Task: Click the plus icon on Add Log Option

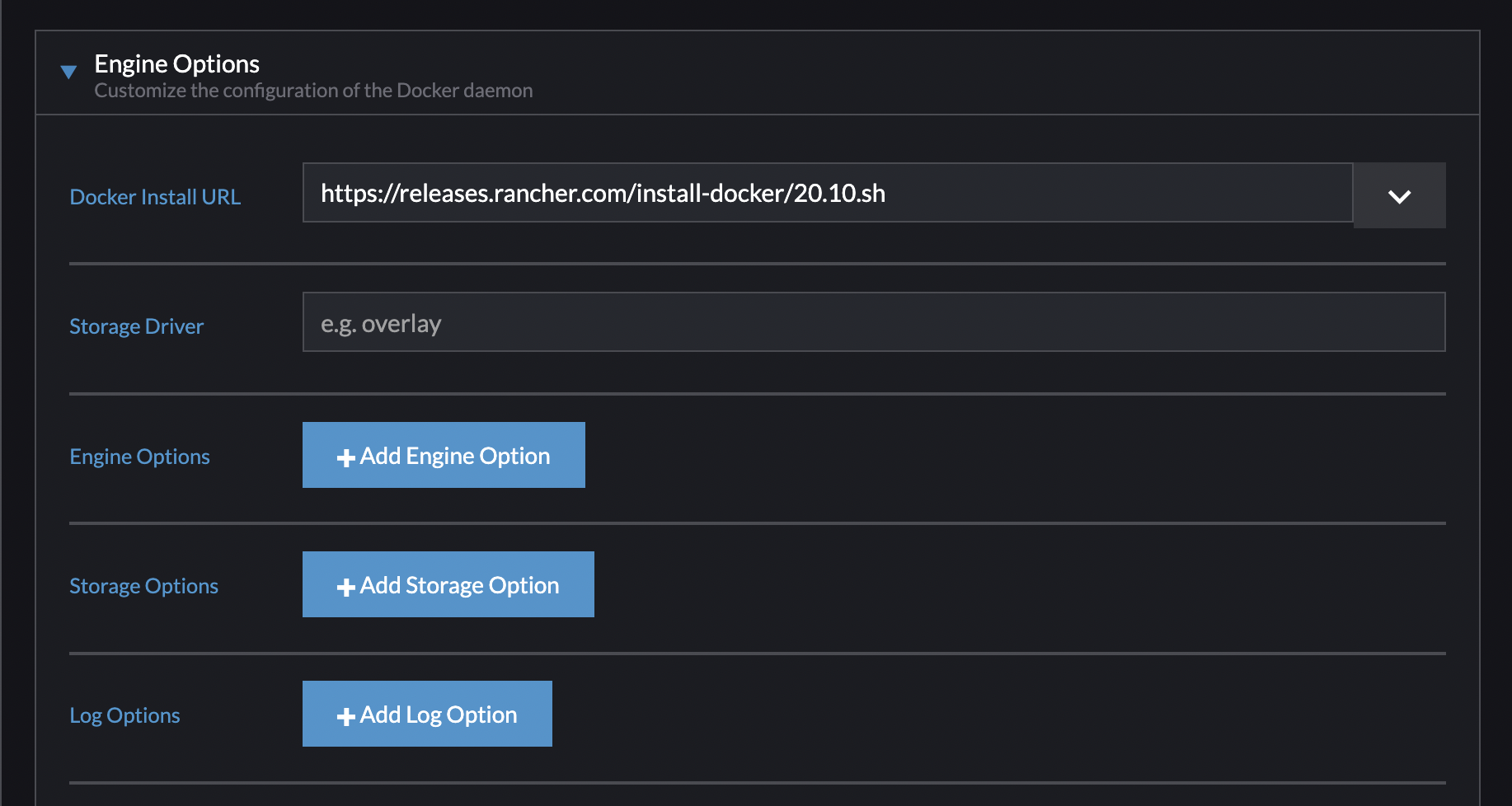Action: click(346, 714)
